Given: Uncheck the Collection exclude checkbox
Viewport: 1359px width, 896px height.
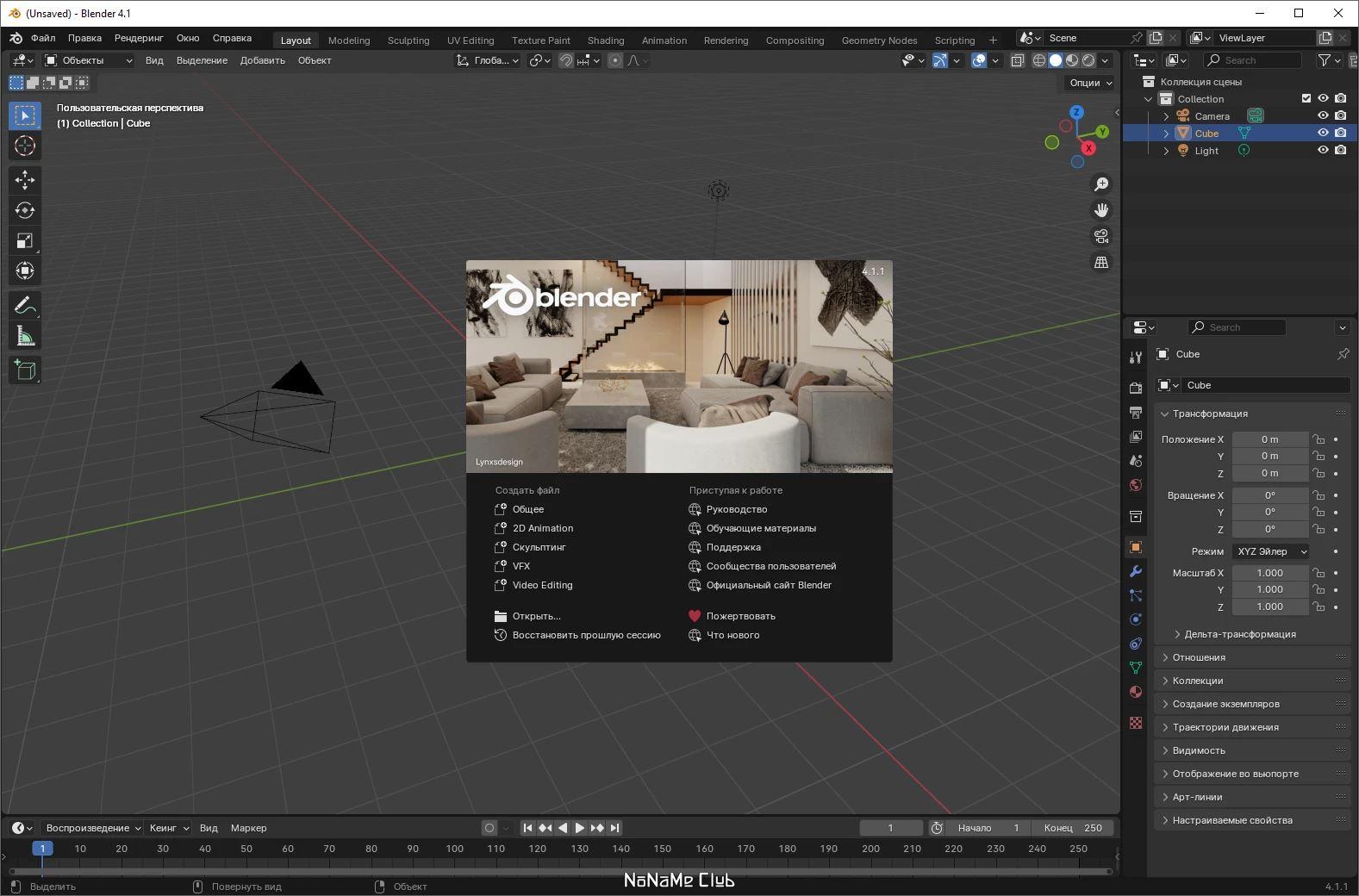Looking at the screenshot, I should tap(1306, 98).
